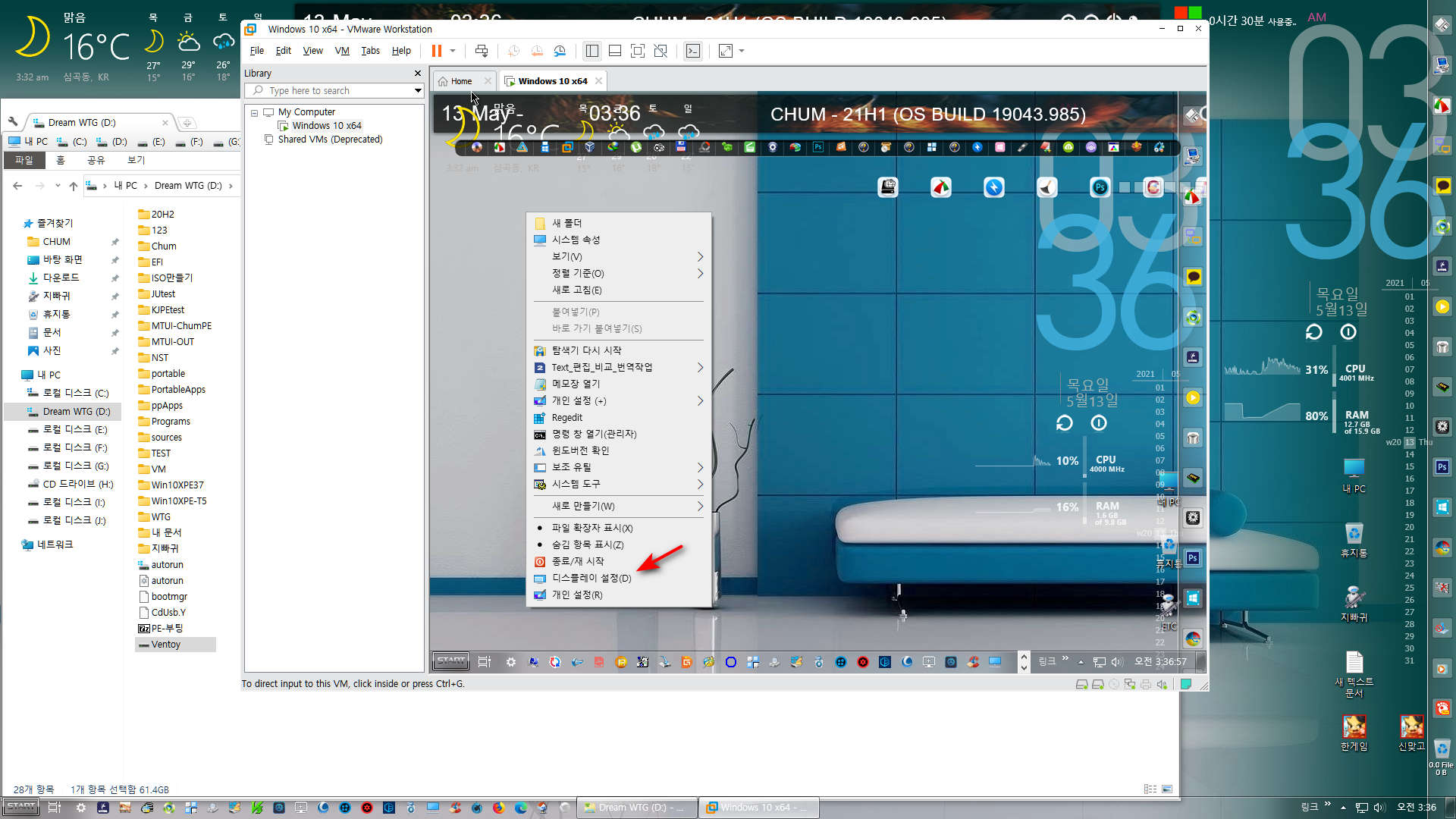Open 파일 ribbon tab in Explorer
Screen dimensions: 1456x819
[24, 160]
